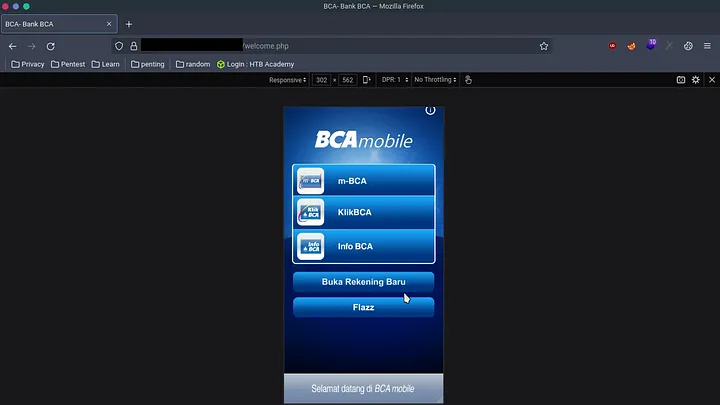Image resolution: width=720 pixels, height=405 pixels.
Task: Rotate the responsive viewport
Action: click(366, 80)
